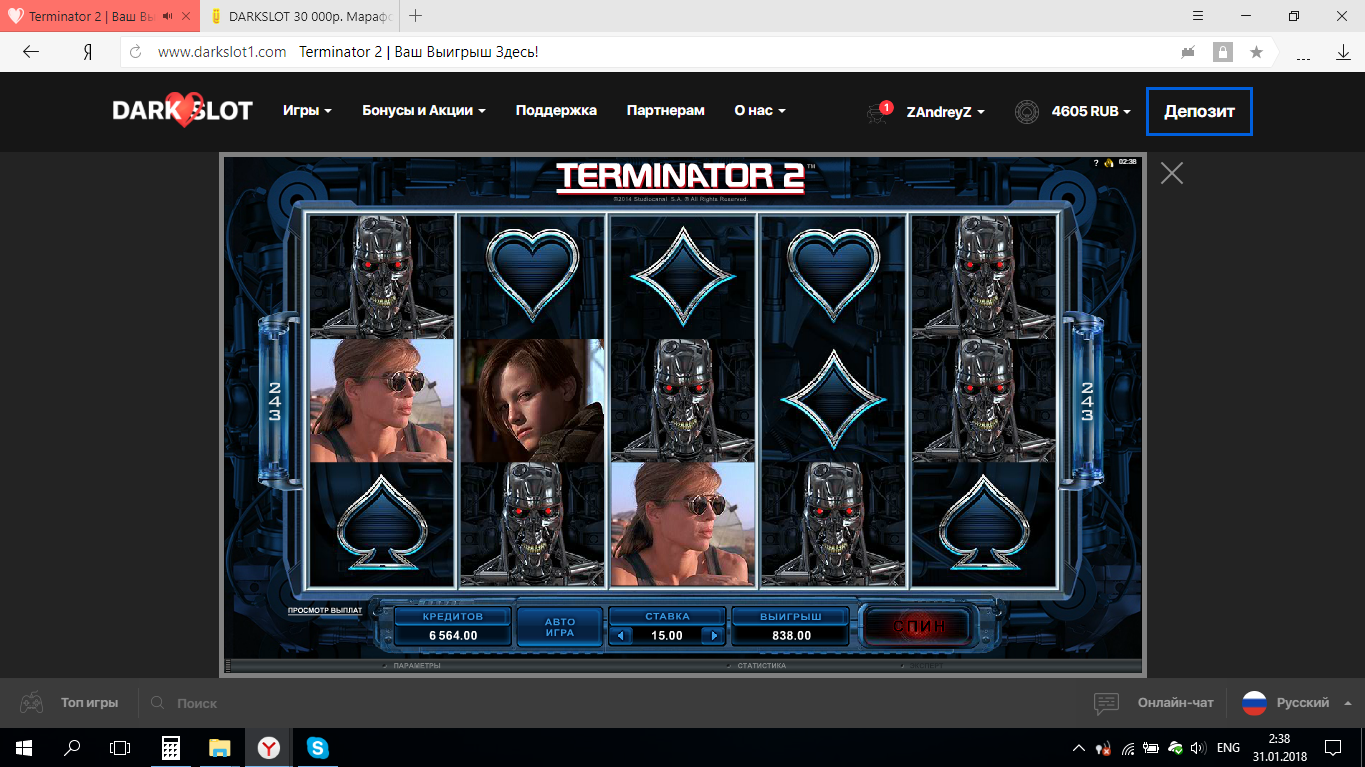Click the DarkSlot logo

(182, 110)
